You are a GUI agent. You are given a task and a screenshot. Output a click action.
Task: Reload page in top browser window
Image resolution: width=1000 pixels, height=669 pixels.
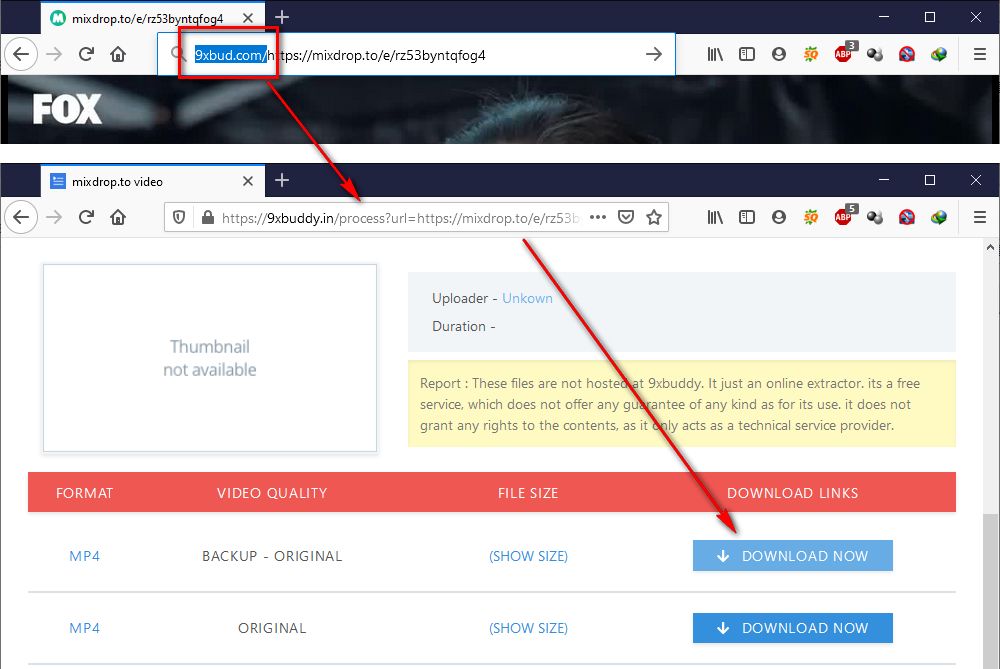[86, 54]
